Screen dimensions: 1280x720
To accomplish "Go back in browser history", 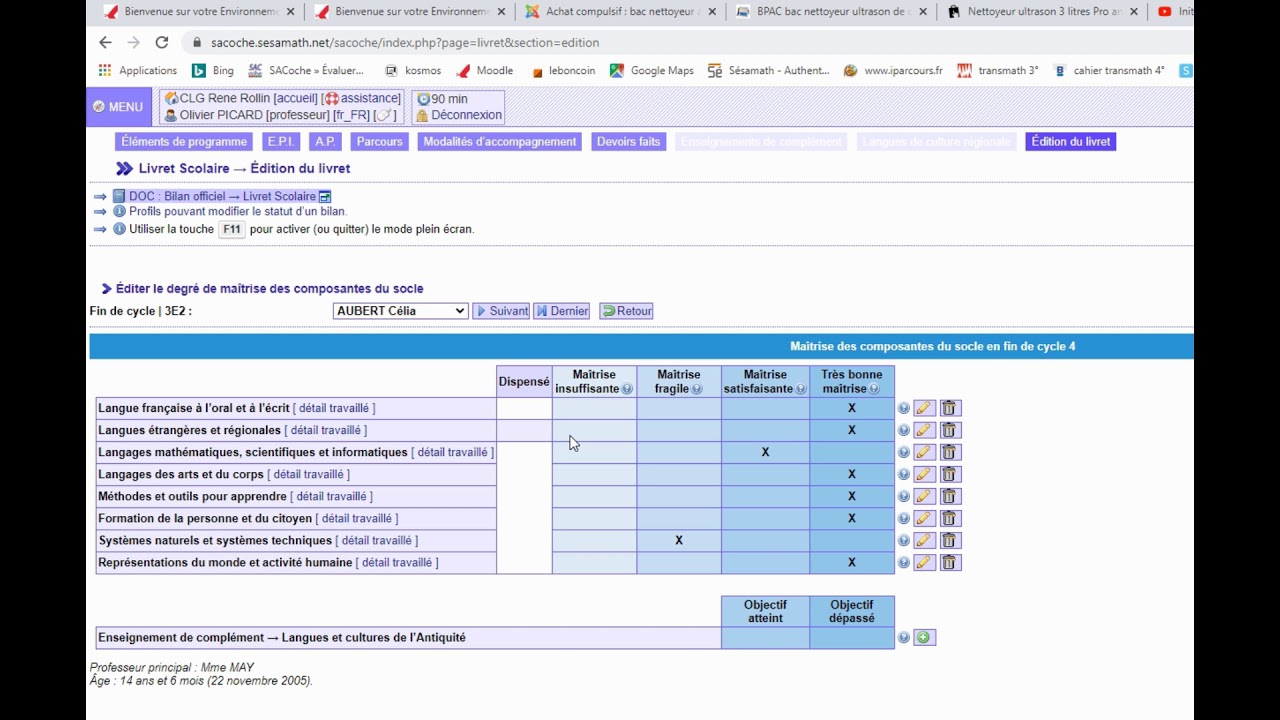I will pyautogui.click(x=105, y=43).
